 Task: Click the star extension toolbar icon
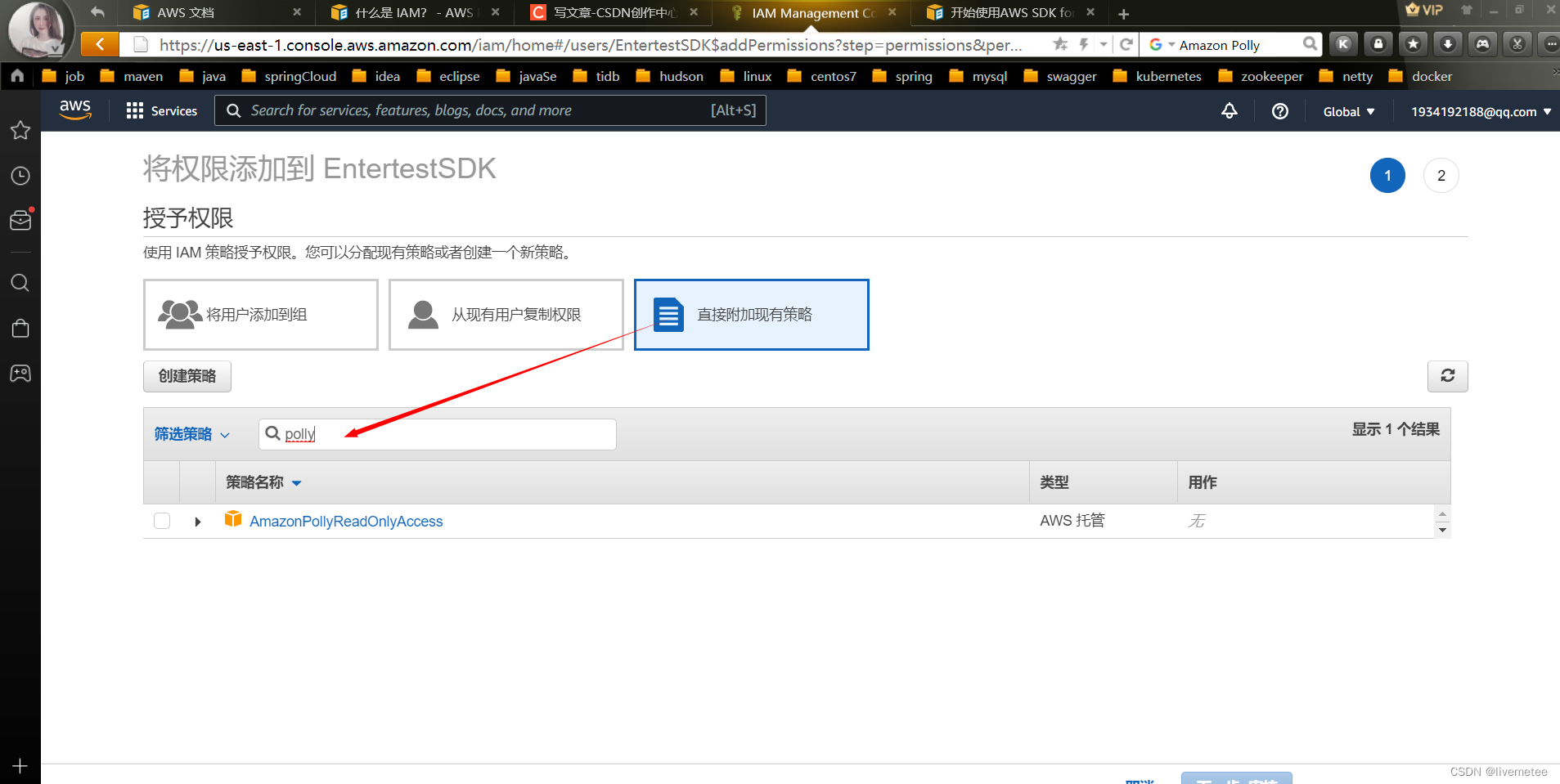pos(1413,44)
